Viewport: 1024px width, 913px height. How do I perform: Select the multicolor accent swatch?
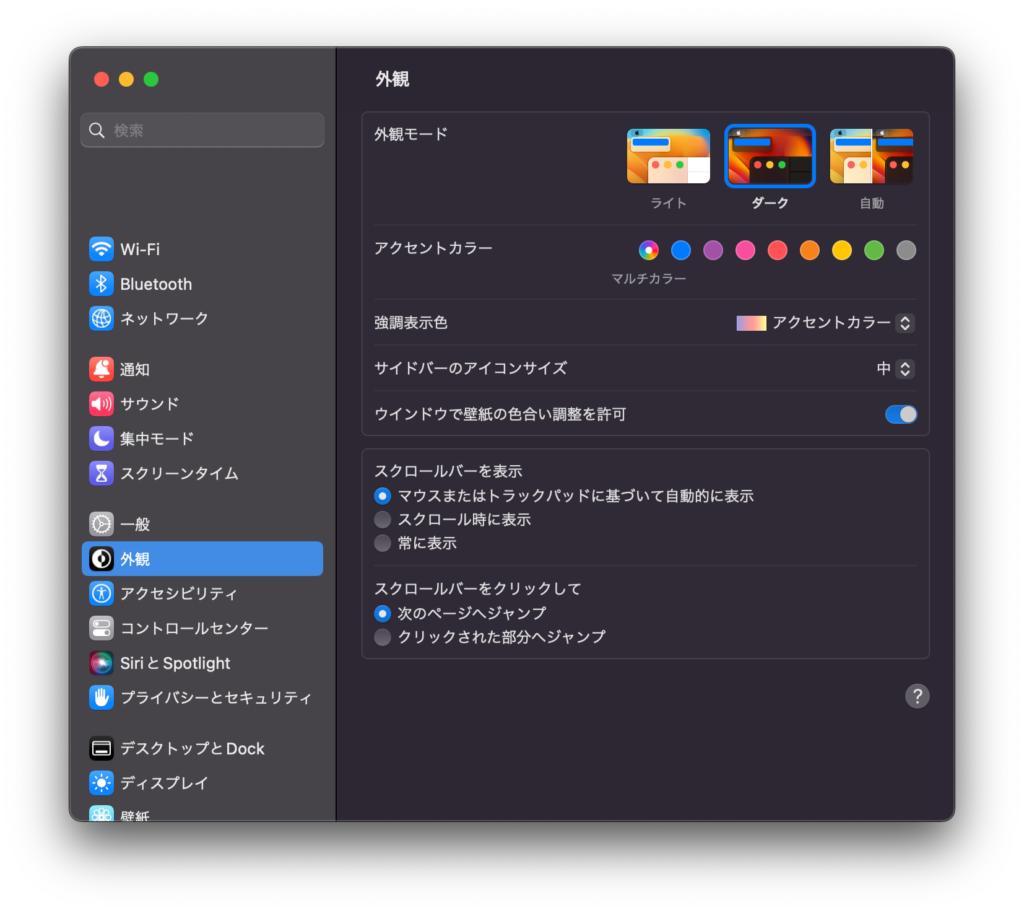[x=648, y=250]
